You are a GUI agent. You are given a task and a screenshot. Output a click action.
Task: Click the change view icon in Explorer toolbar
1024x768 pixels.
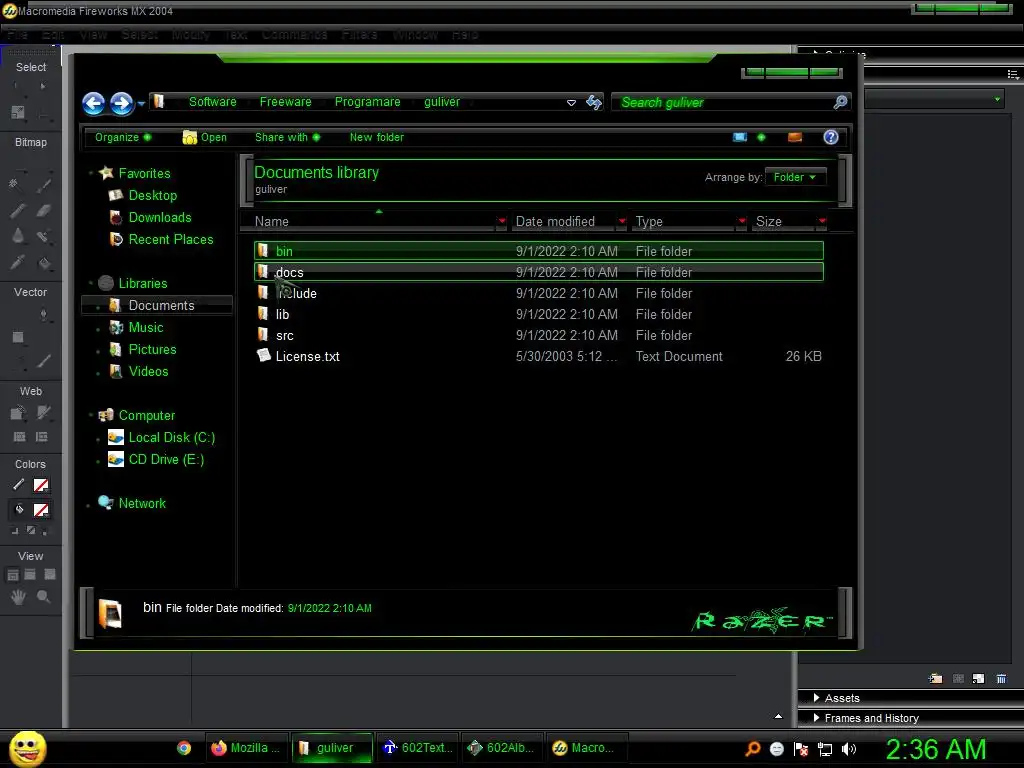point(740,137)
